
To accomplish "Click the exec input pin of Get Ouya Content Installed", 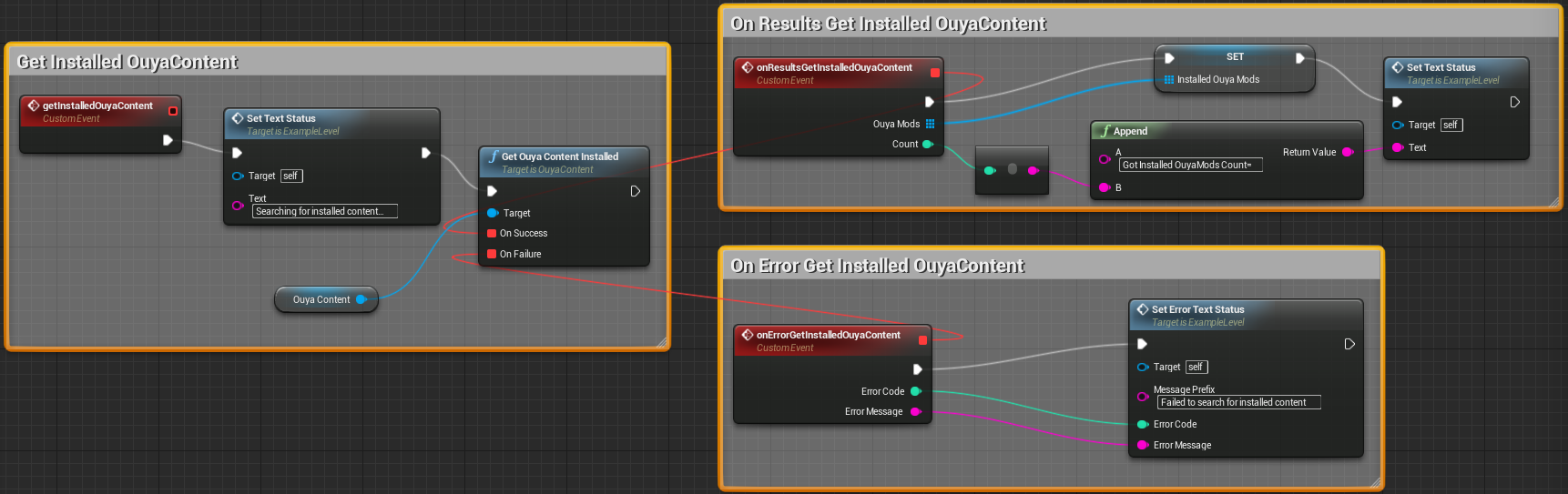I will pyautogui.click(x=492, y=191).
